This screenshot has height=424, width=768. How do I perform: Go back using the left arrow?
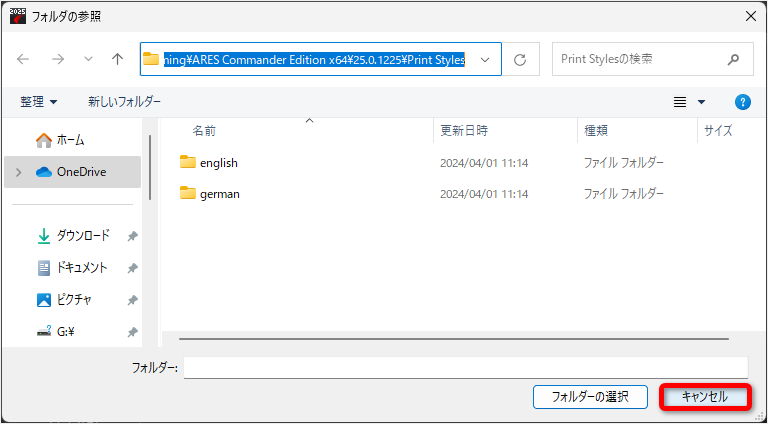click(x=23, y=59)
